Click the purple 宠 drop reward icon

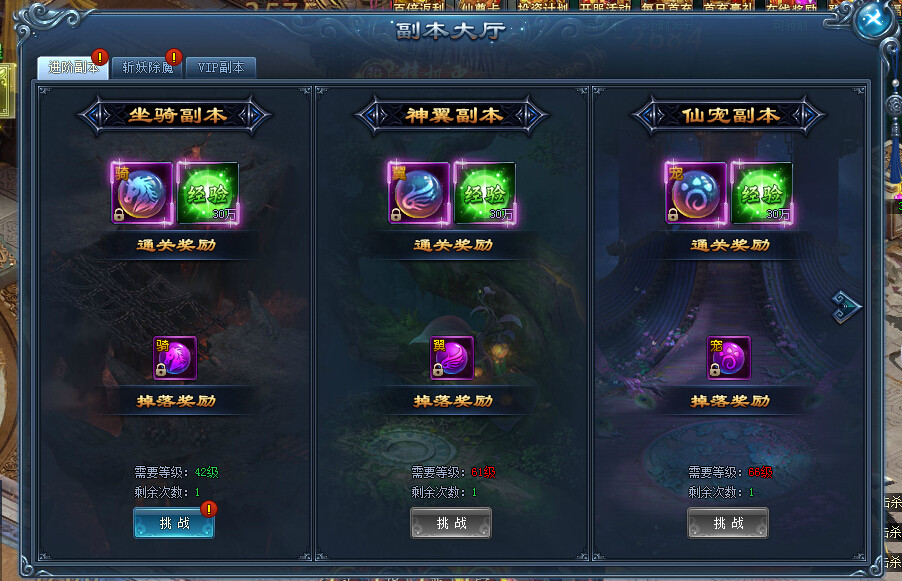[x=729, y=358]
